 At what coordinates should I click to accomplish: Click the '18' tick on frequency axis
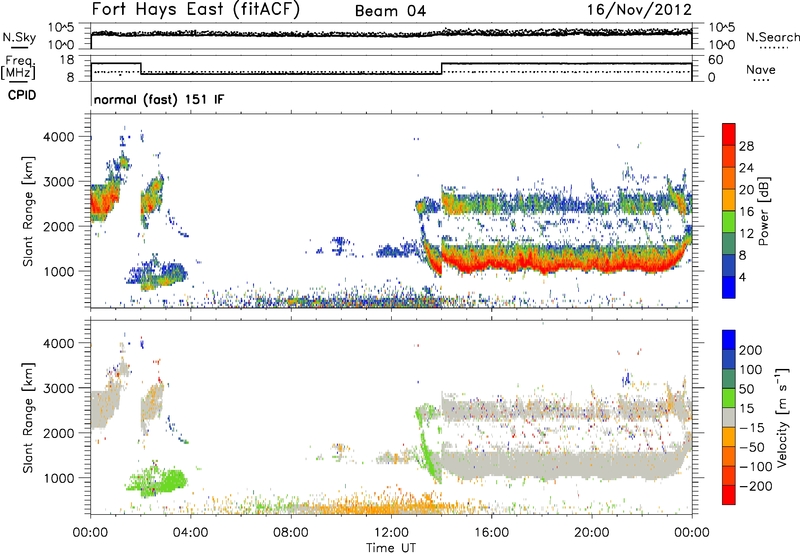point(67,60)
